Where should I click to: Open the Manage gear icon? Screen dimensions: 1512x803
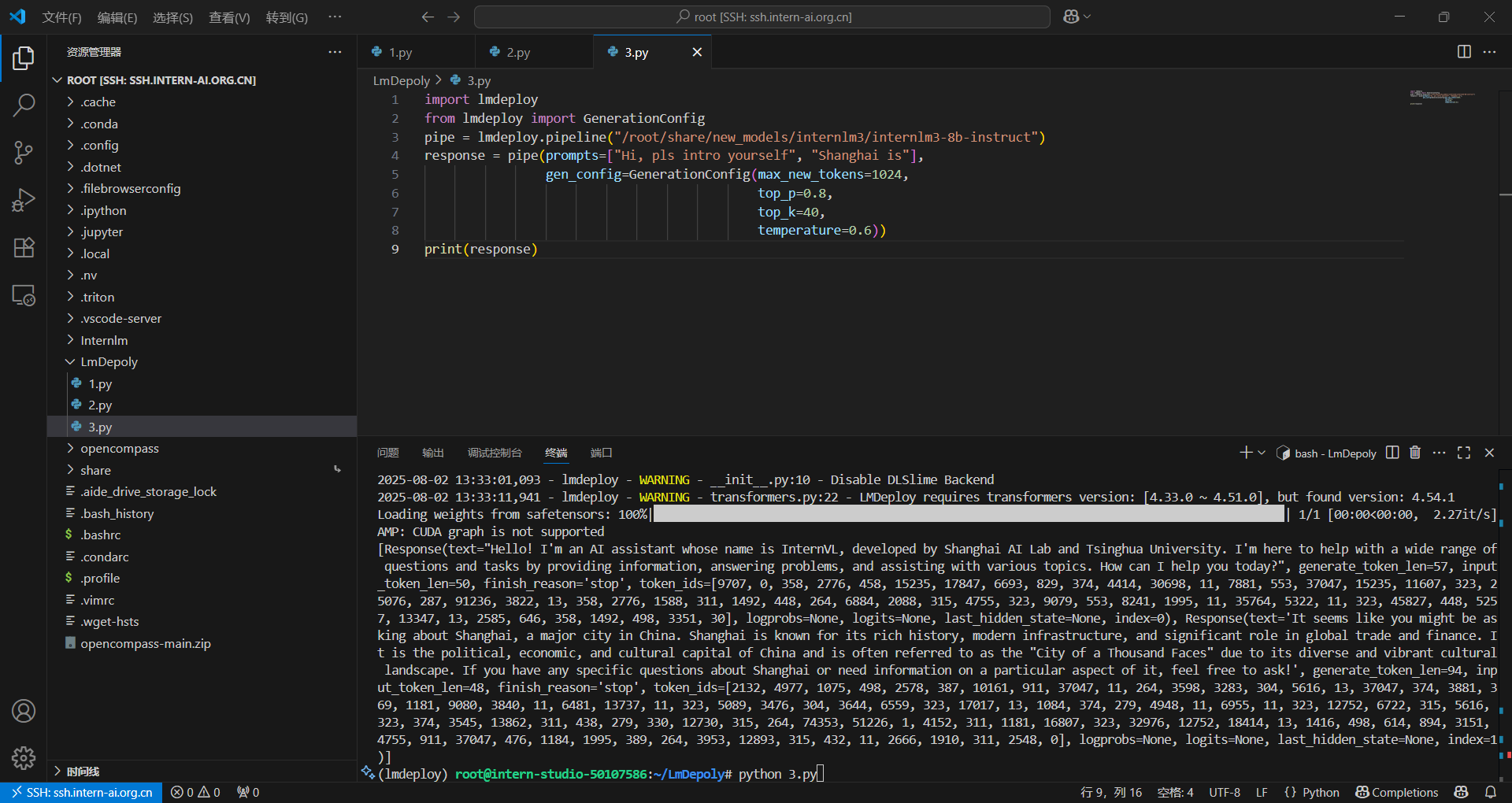24,758
